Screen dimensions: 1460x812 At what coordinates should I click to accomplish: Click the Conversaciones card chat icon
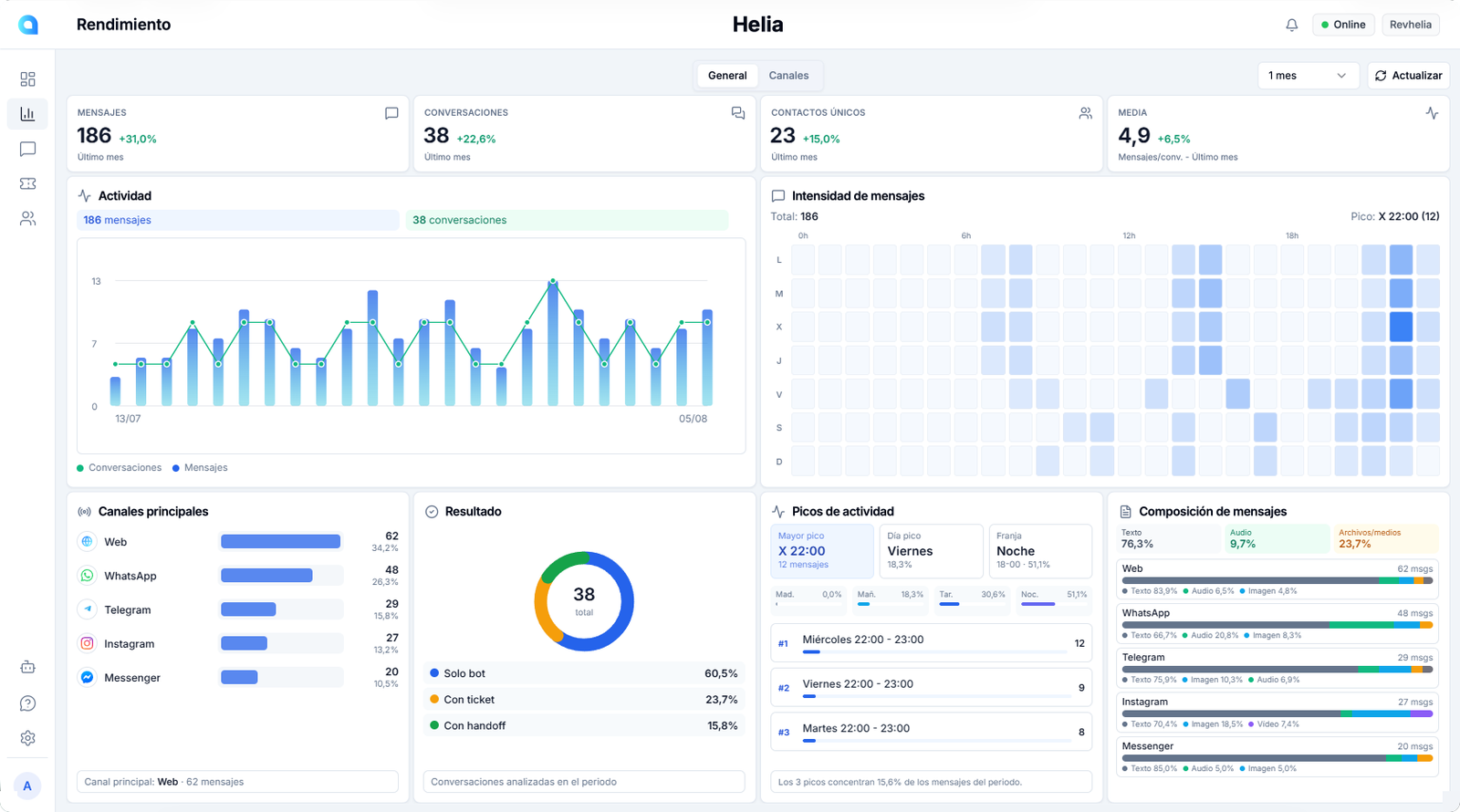(738, 113)
